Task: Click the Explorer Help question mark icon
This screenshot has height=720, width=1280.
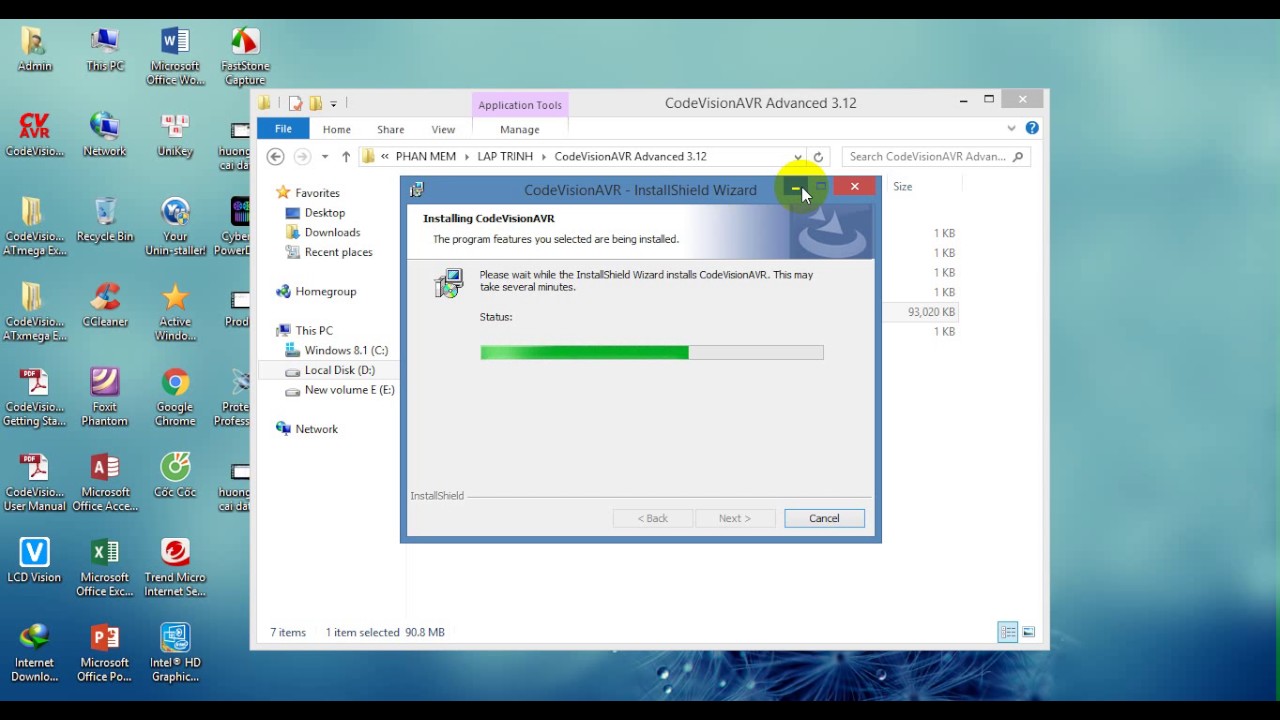Action: (x=1032, y=128)
